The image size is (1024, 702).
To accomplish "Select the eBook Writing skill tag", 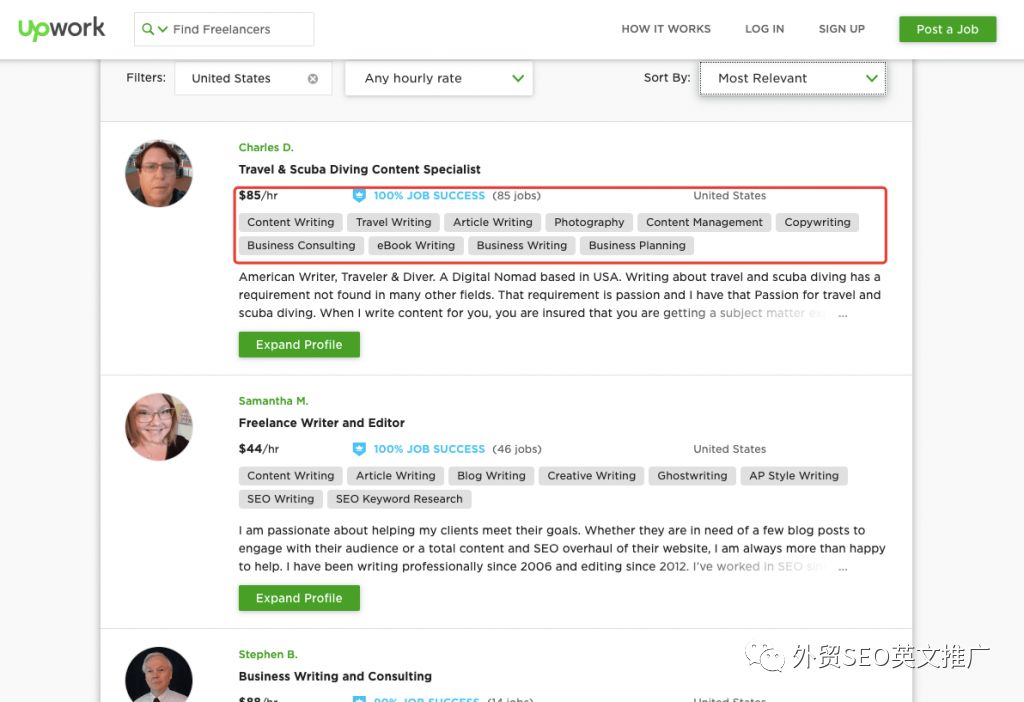I will 416,246.
